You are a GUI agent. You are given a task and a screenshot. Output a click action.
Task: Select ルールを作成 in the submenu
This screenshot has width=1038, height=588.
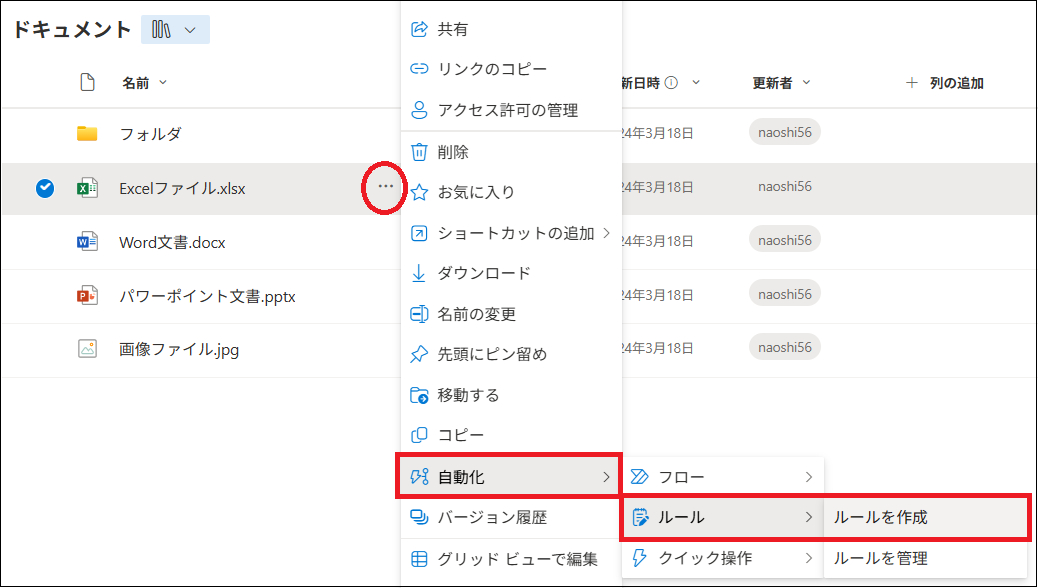[x=925, y=517]
